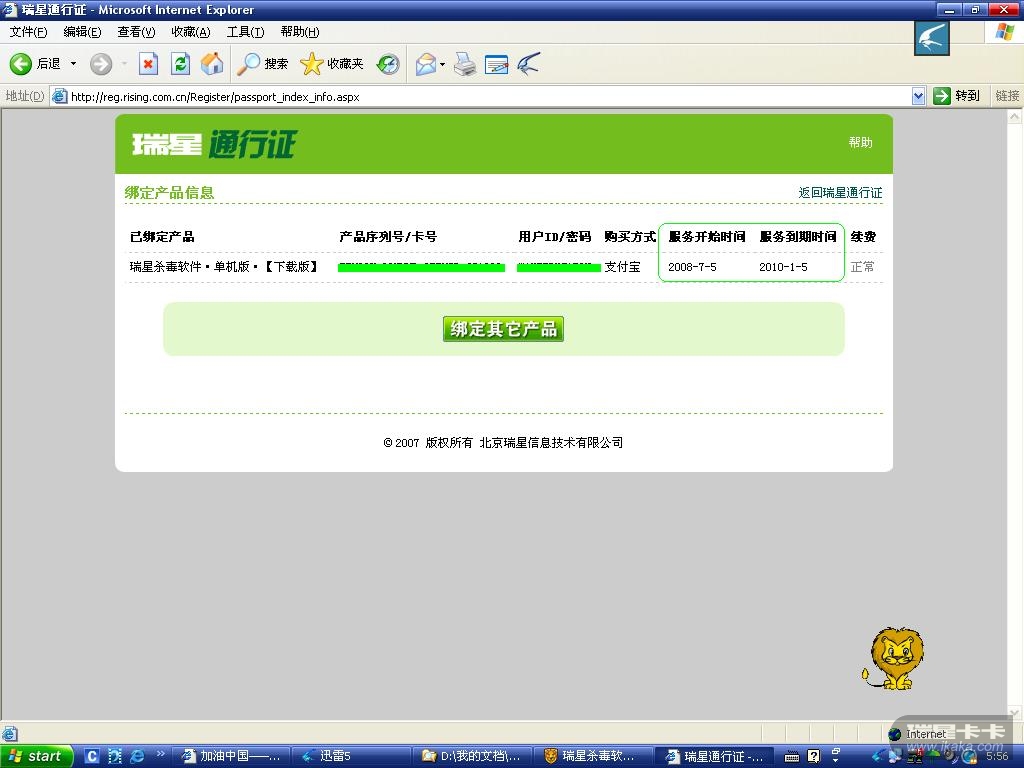This screenshot has height=768, width=1024.
Task: Open 加油中国 taskbar window
Action: 232,756
